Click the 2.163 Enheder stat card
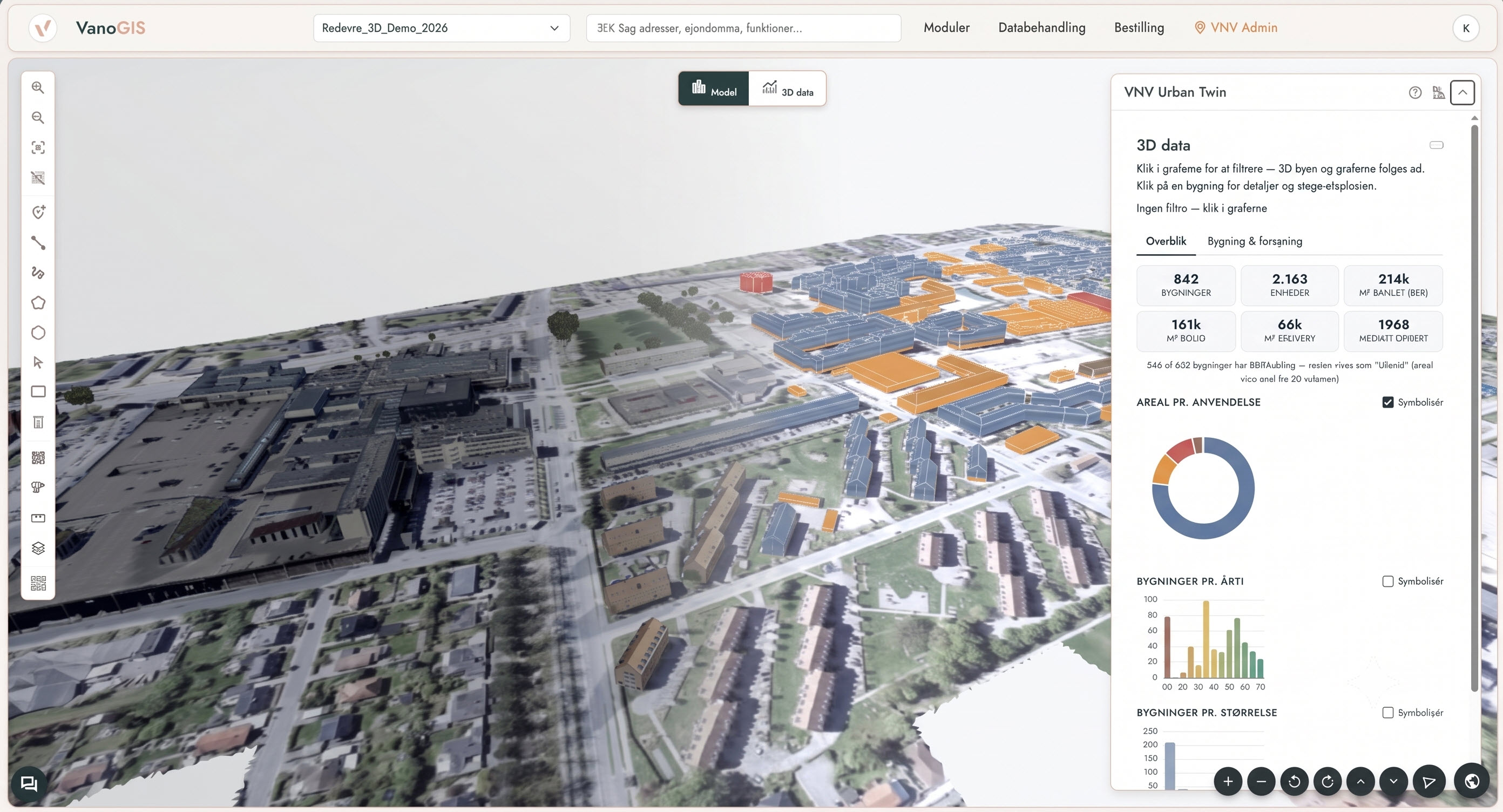The image size is (1503, 812). click(x=1289, y=285)
